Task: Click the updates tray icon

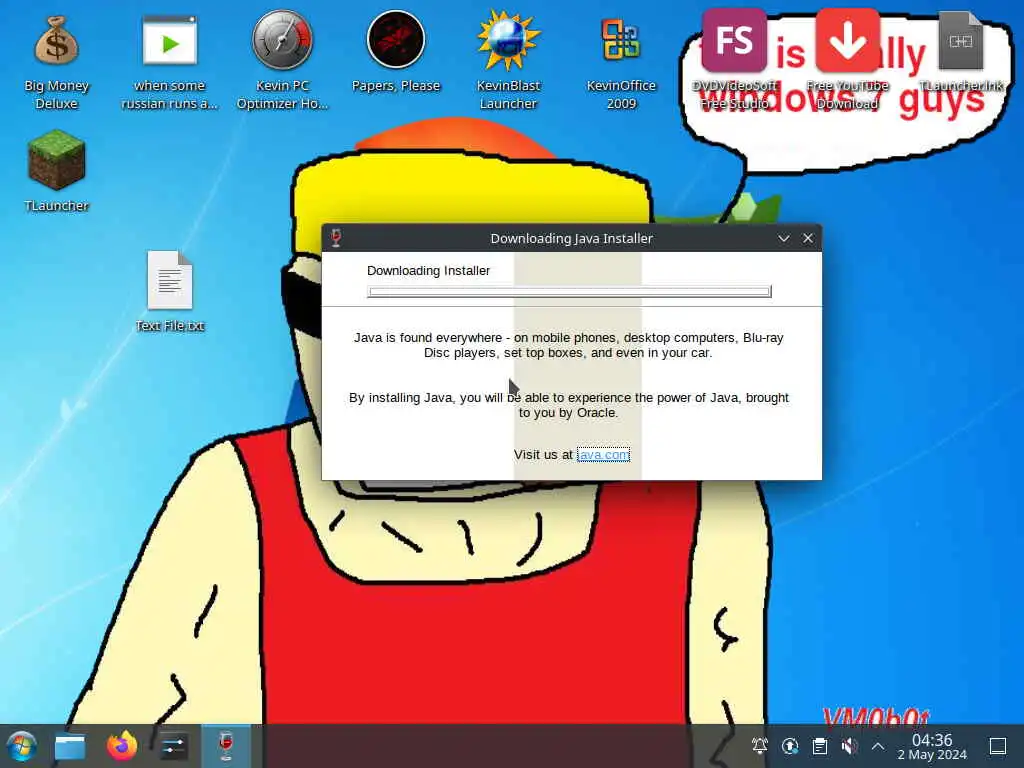Action: pyautogui.click(x=790, y=746)
